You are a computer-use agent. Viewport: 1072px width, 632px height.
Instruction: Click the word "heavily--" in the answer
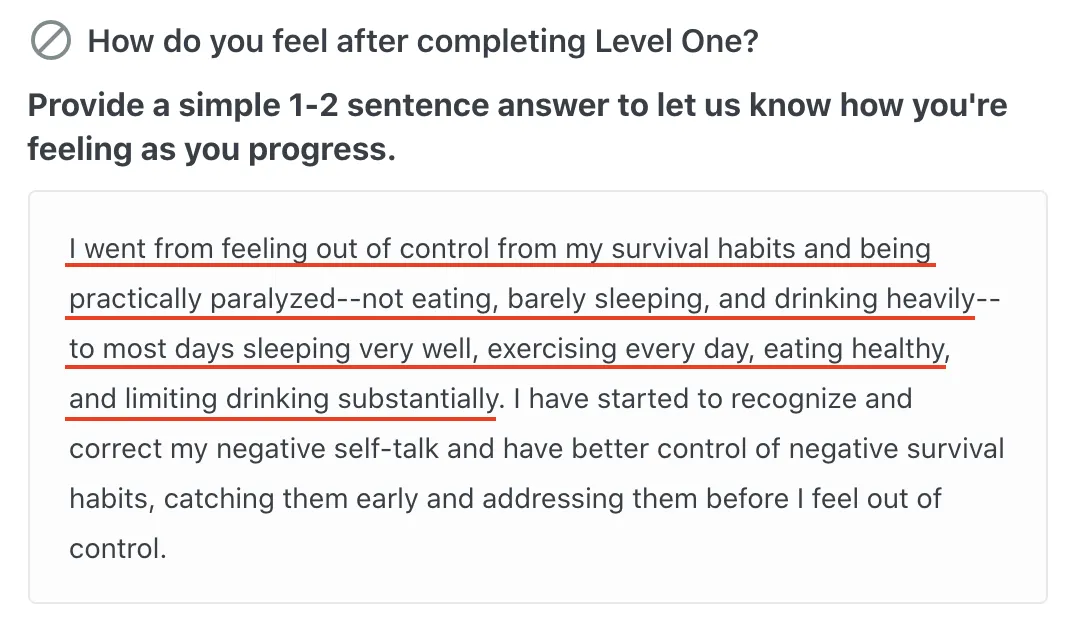[943, 299]
